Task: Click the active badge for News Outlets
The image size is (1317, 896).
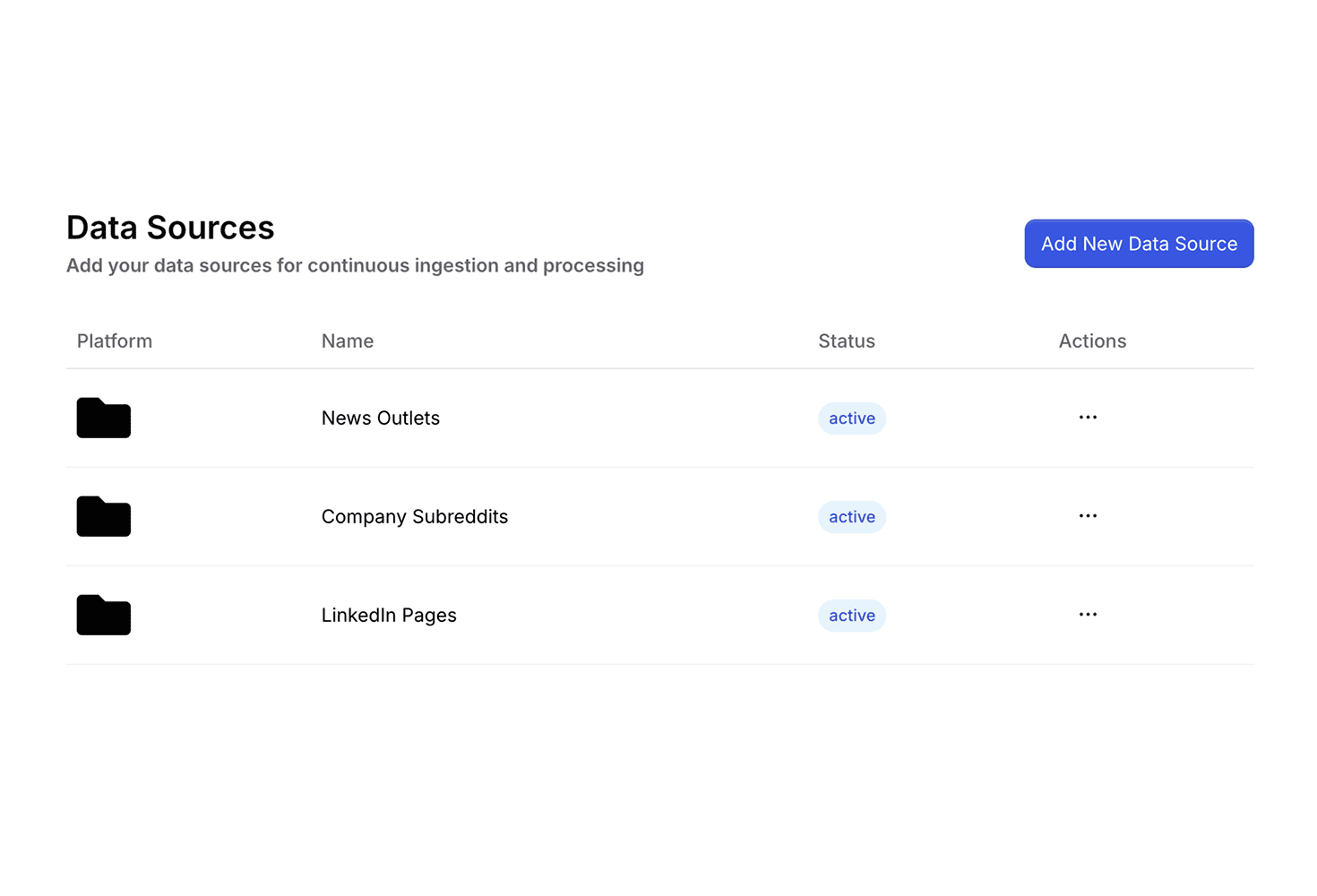Action: click(851, 418)
